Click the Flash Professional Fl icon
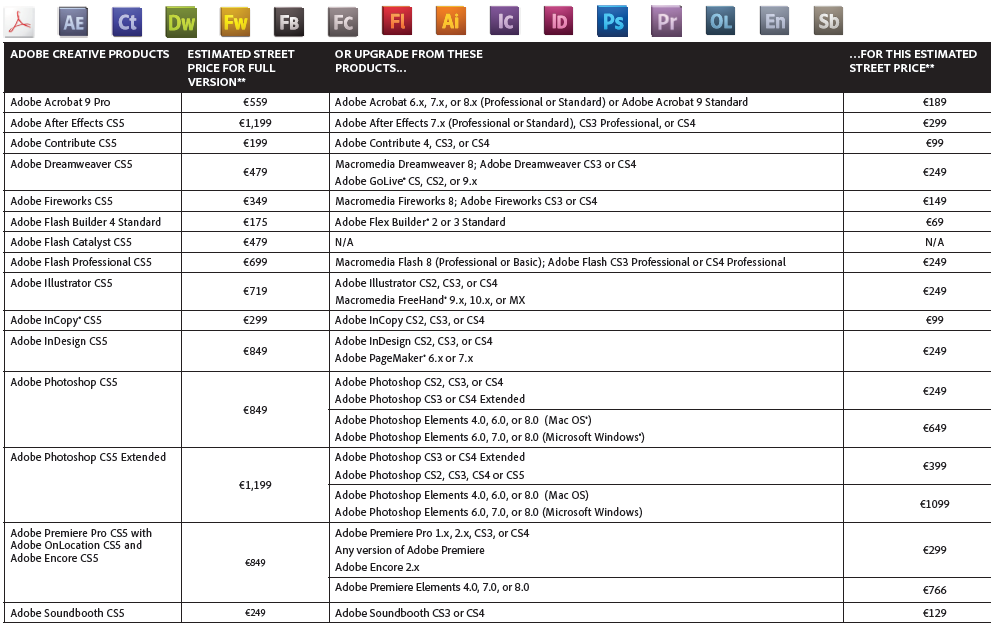The height and width of the screenshot is (628, 991). [x=397, y=22]
